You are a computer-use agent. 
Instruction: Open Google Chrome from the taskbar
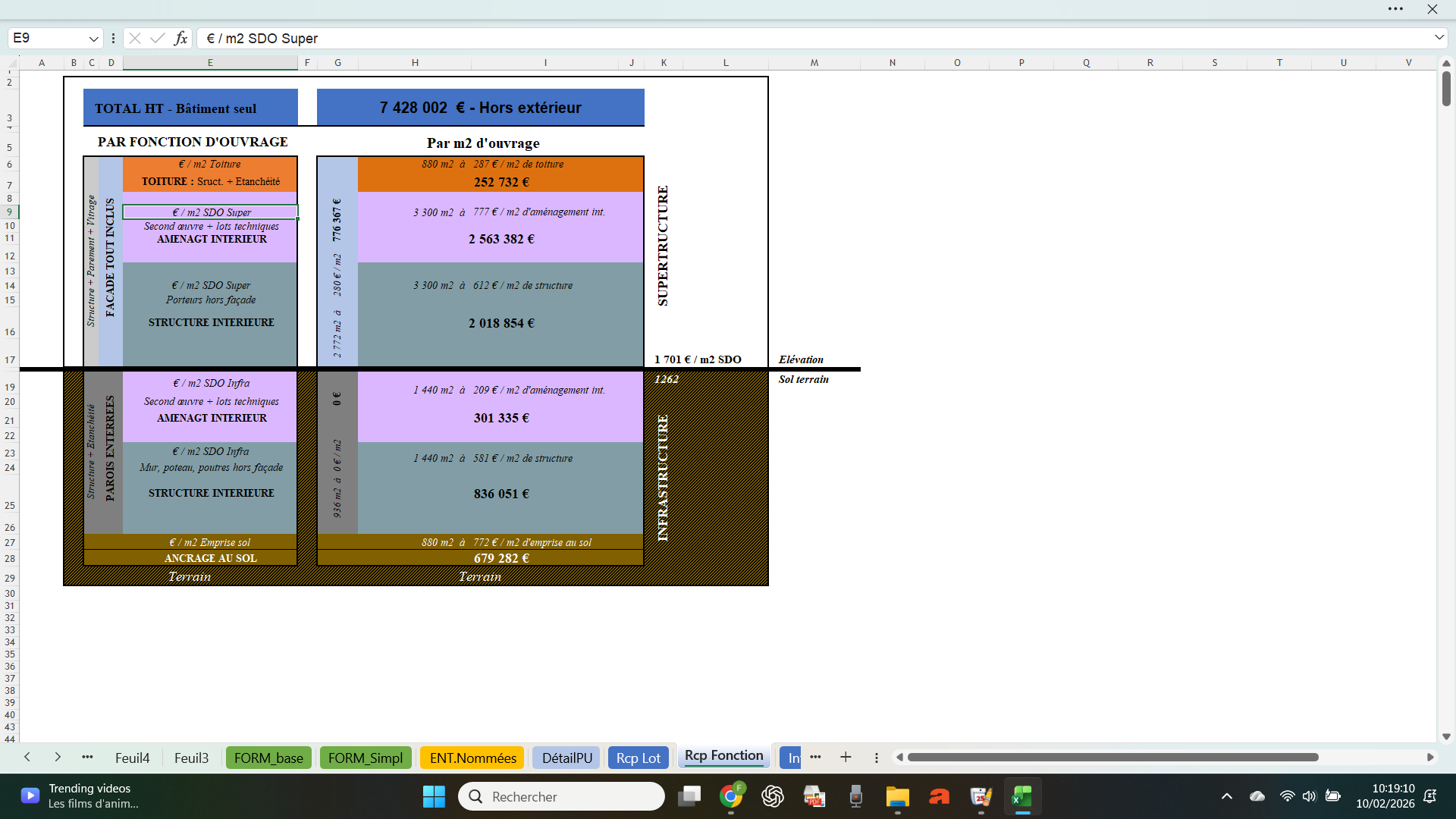731,796
